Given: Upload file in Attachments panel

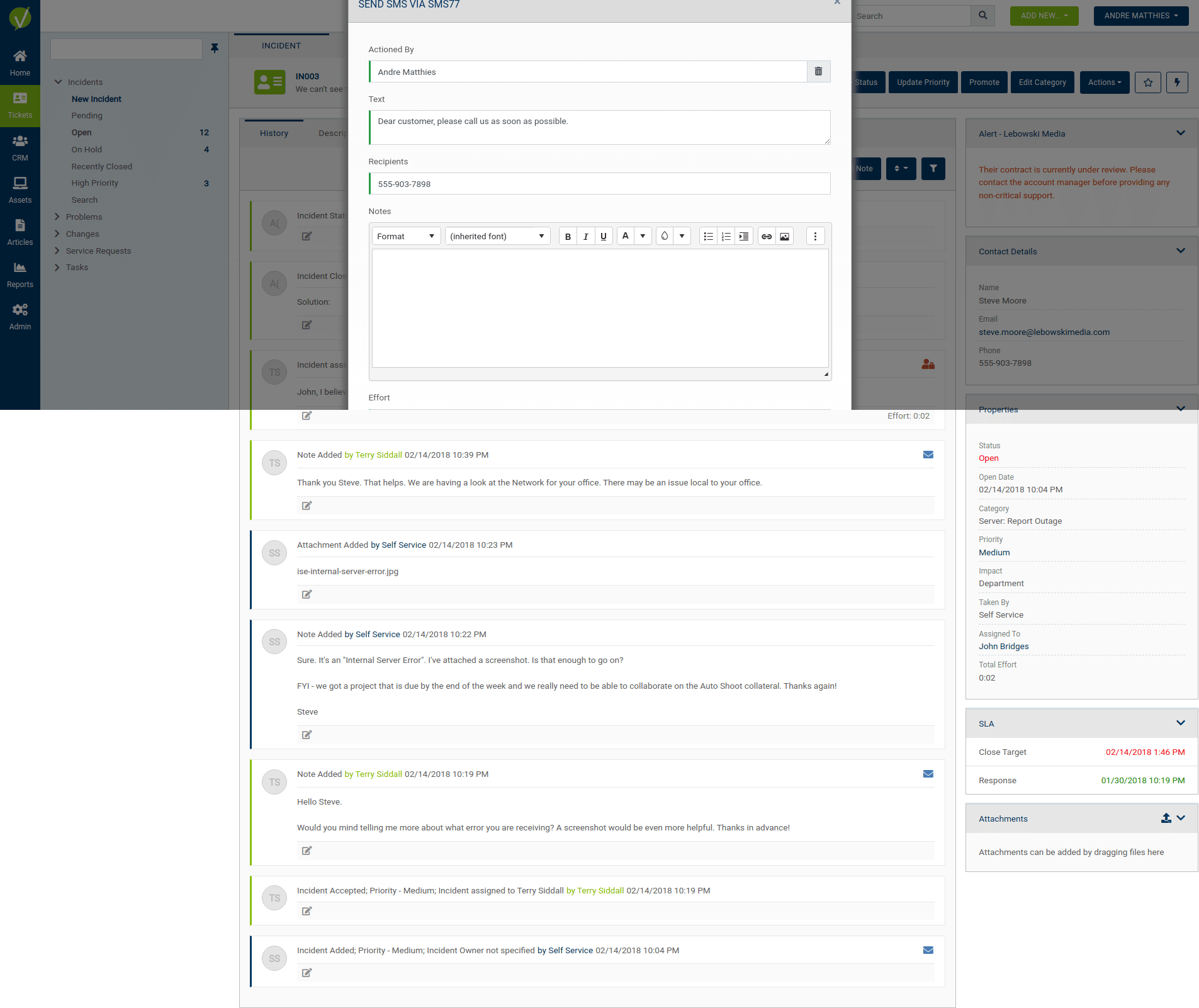Looking at the screenshot, I should [1166, 818].
